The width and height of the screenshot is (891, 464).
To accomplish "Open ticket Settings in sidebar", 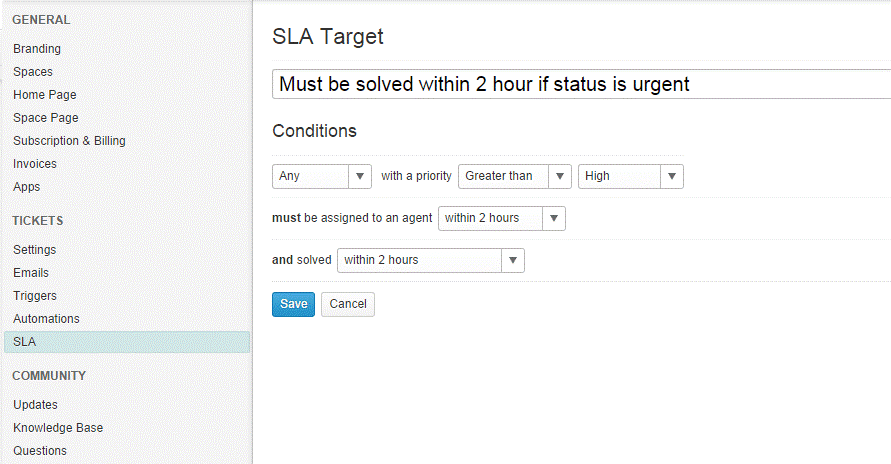I will click(35, 250).
